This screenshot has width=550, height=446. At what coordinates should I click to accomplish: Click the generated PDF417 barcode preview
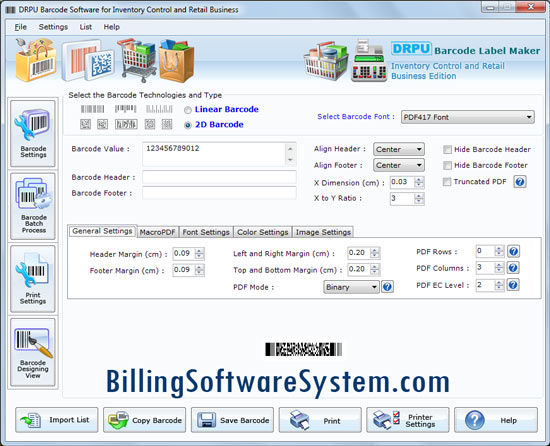(x=303, y=349)
